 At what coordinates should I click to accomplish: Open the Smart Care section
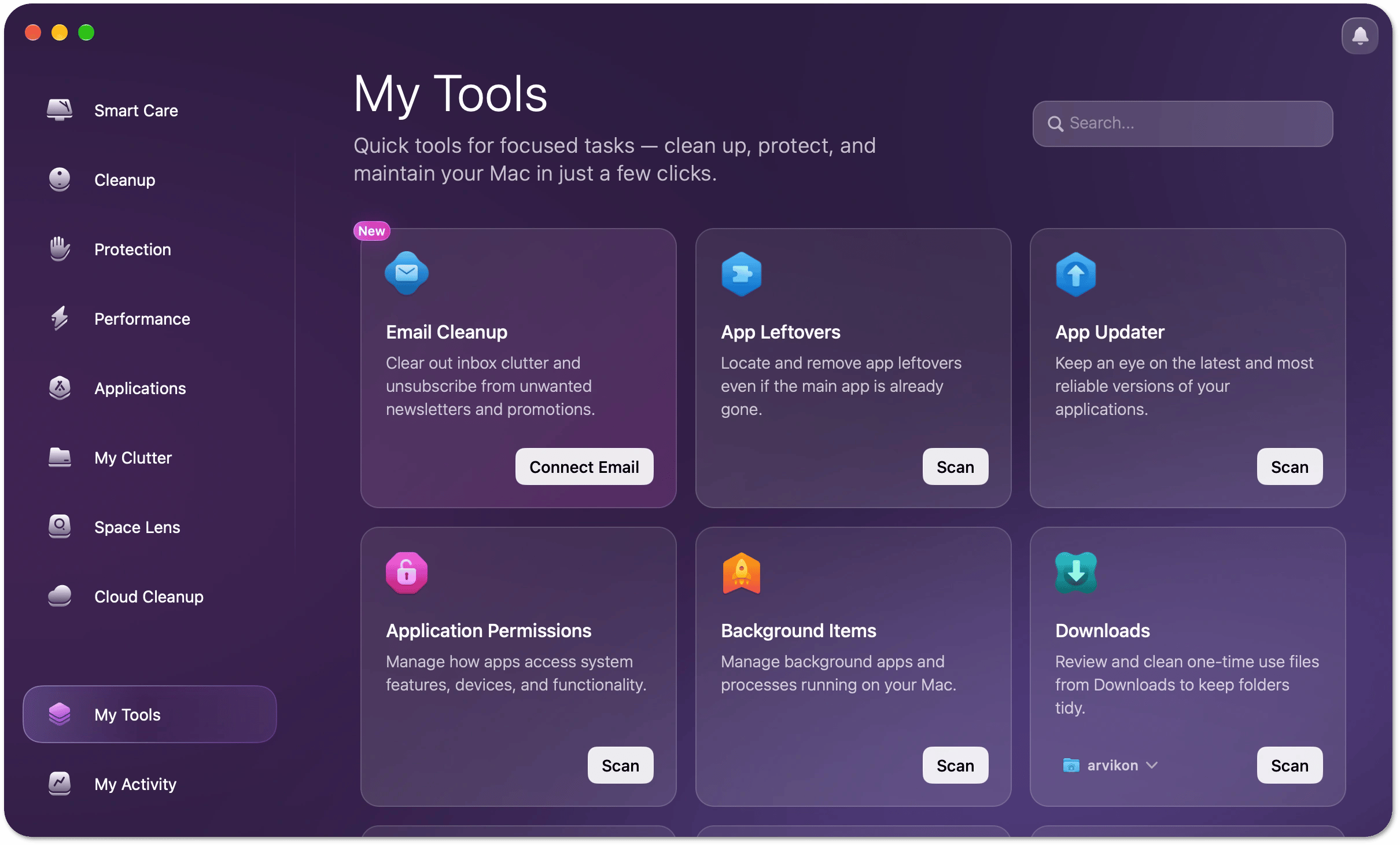(x=136, y=110)
